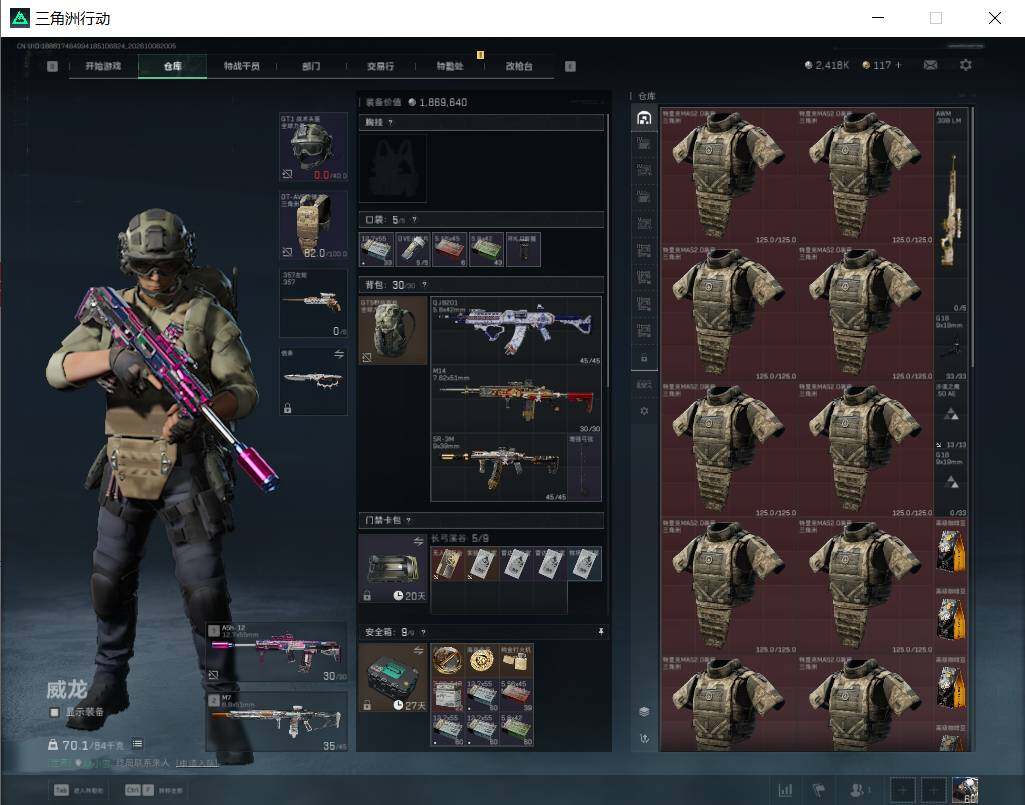
Task: Click the warehouse sidebar settings gear
Action: 644,411
